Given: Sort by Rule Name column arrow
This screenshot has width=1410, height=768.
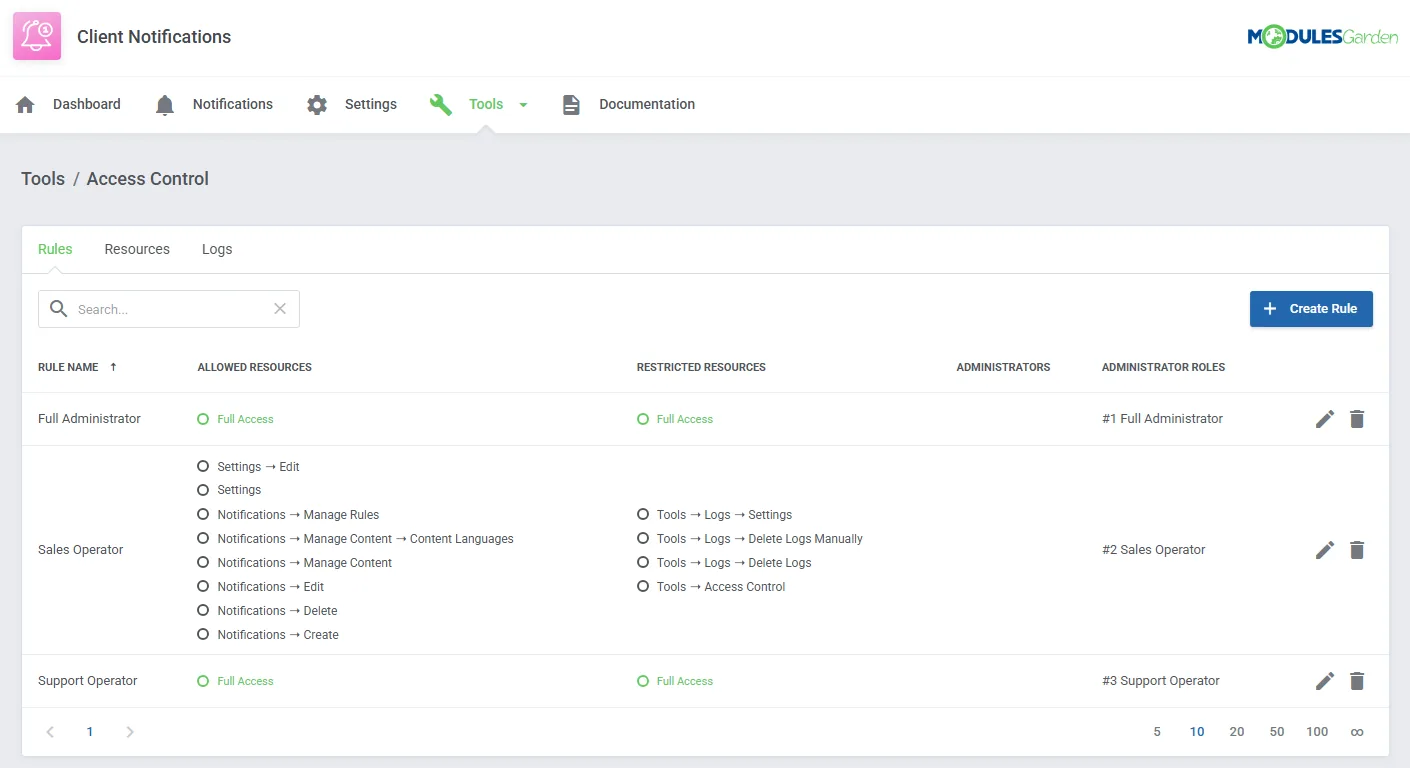Looking at the screenshot, I should click(113, 367).
